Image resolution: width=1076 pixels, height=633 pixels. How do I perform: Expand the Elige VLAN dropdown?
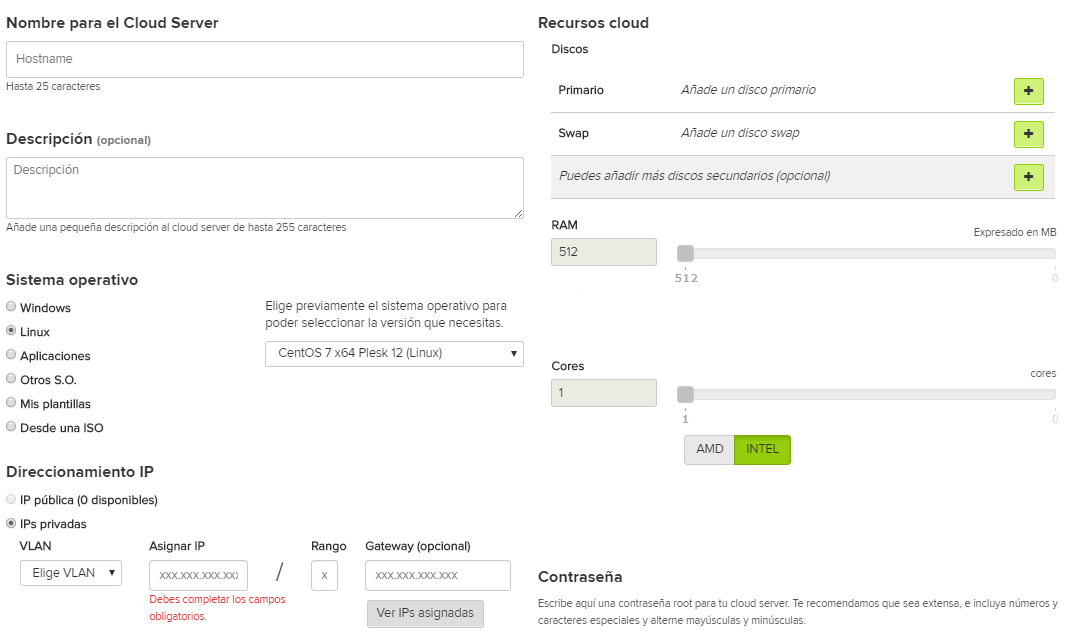[x=71, y=573]
